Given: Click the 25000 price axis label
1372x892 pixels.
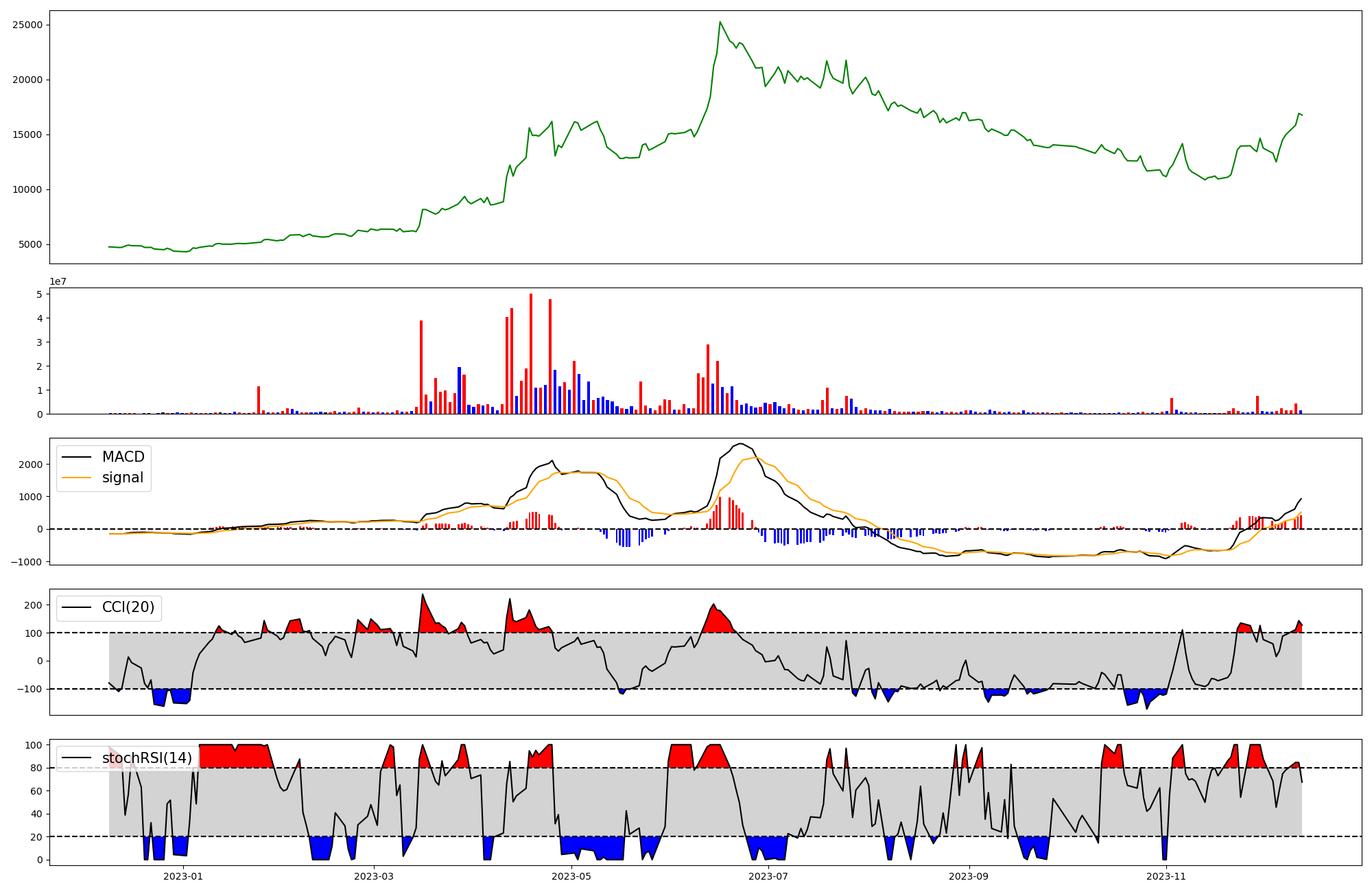Looking at the screenshot, I should click(x=28, y=25).
